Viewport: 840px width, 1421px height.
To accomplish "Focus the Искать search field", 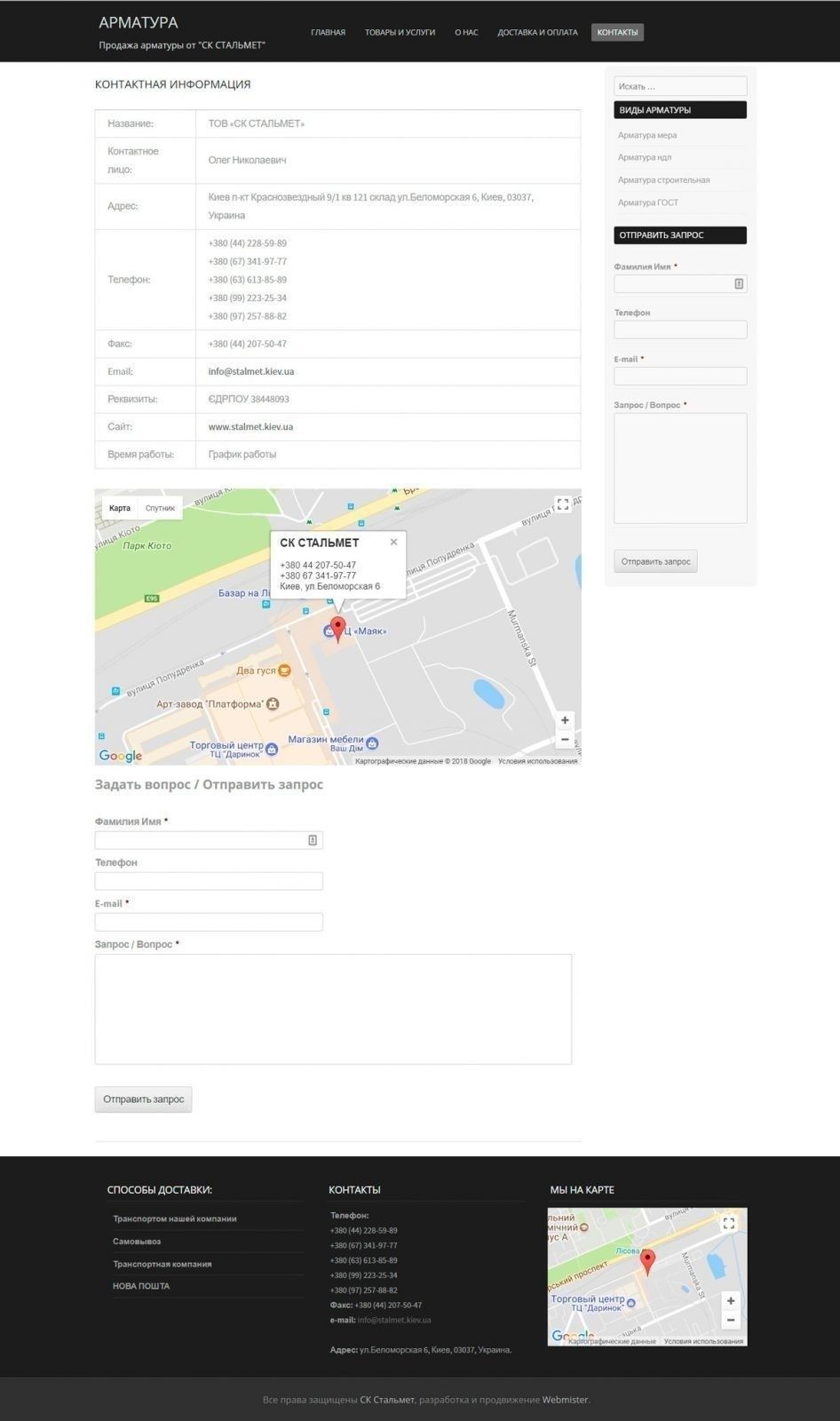I will point(680,86).
